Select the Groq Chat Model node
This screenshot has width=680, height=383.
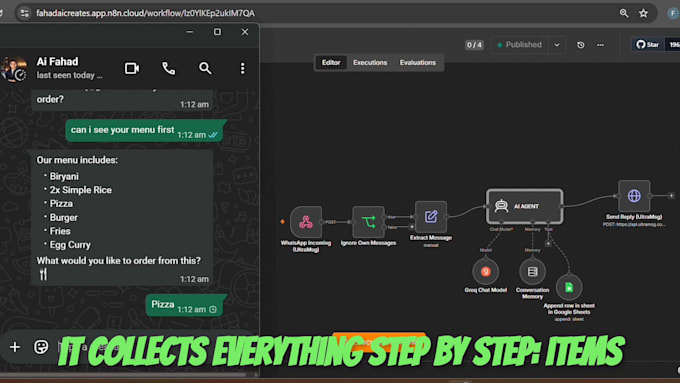485,272
